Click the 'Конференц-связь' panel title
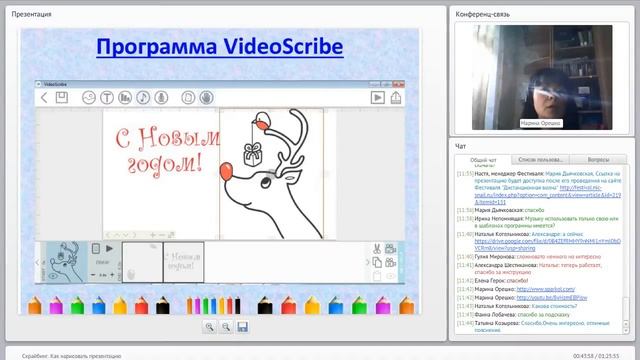Image resolution: width=640 pixels, height=360 pixels. (x=482, y=14)
